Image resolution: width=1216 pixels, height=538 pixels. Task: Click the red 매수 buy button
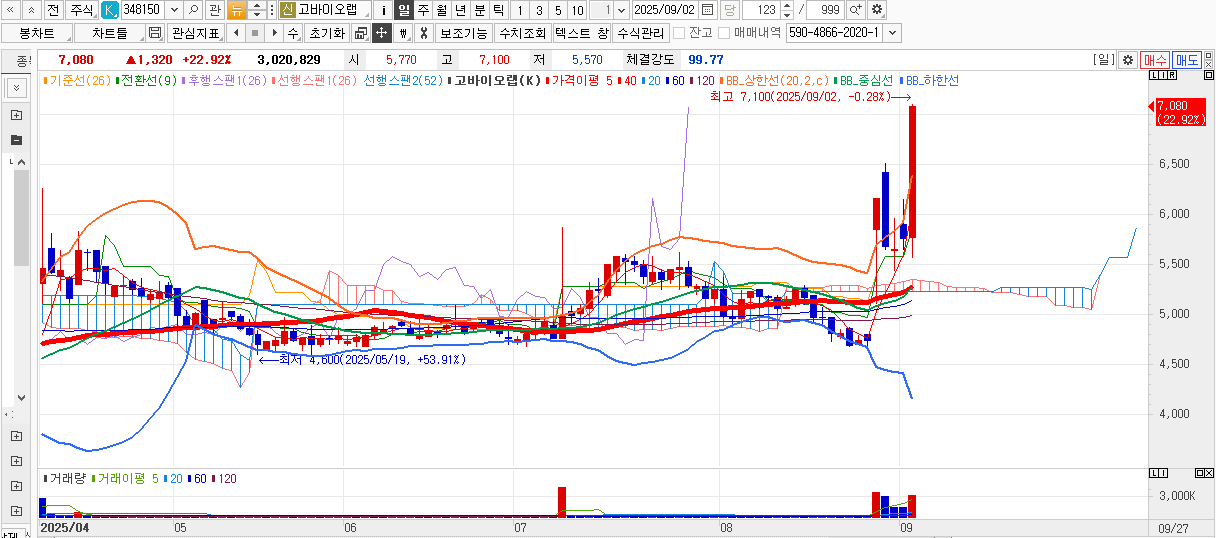pos(1155,60)
